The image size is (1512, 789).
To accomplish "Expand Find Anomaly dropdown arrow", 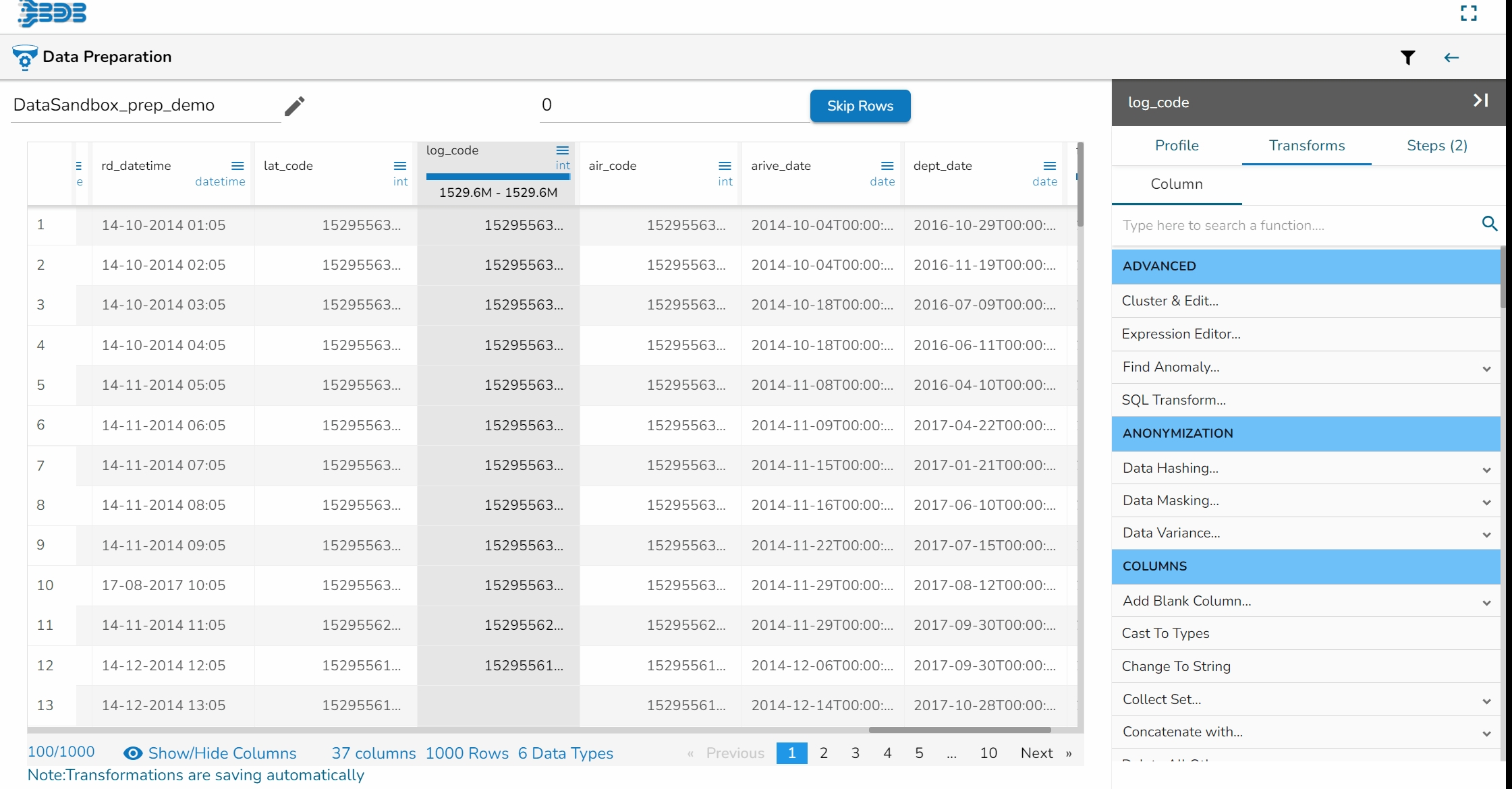I will pos(1486,368).
